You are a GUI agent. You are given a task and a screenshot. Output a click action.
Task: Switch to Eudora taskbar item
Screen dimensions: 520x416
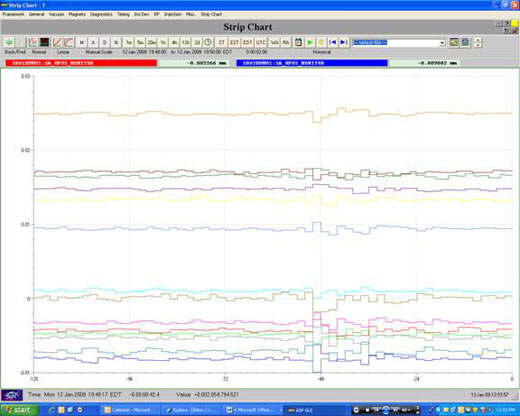point(192,410)
